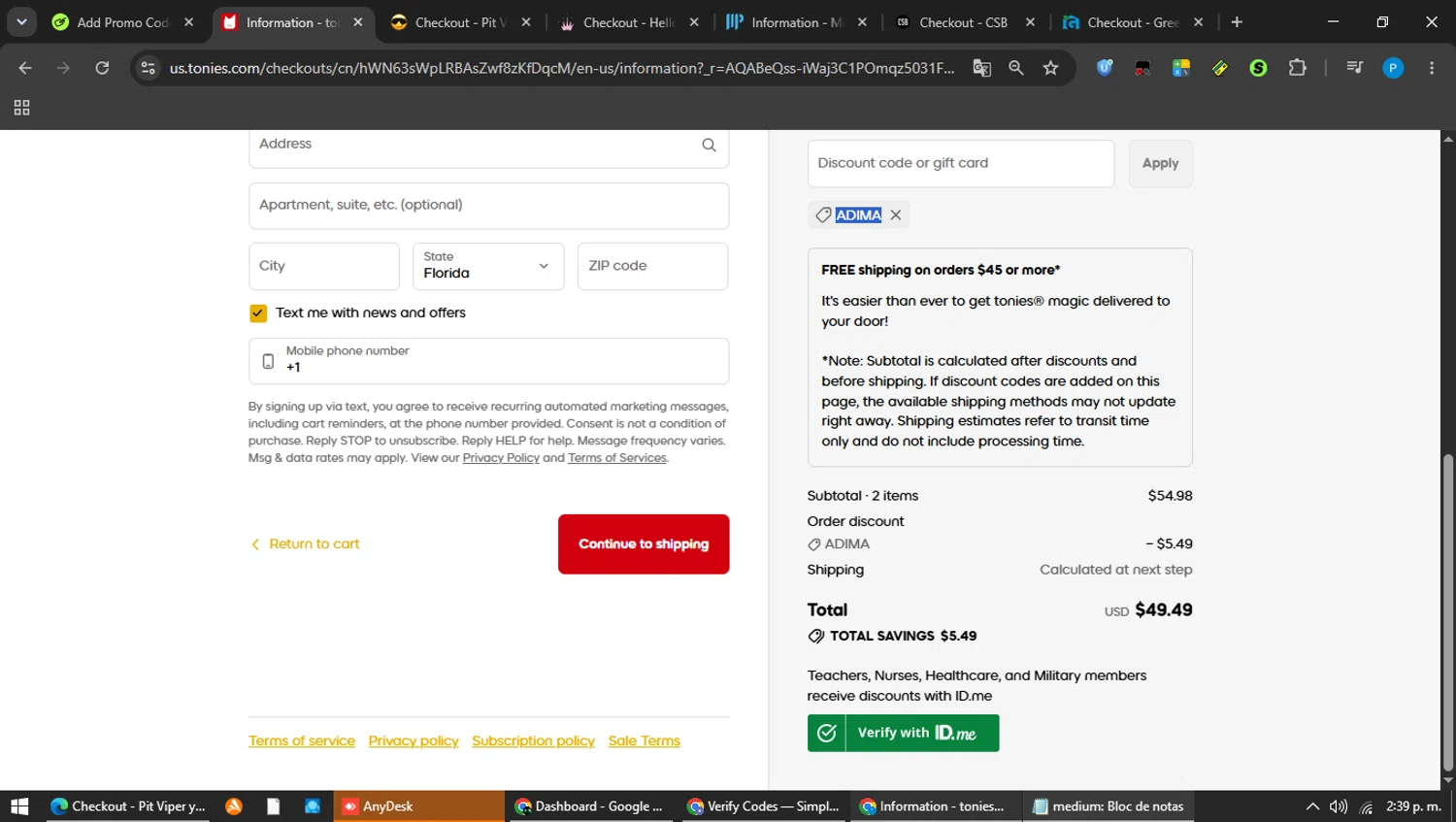
Task: Open the State dropdown showing Florida
Action: (488, 266)
